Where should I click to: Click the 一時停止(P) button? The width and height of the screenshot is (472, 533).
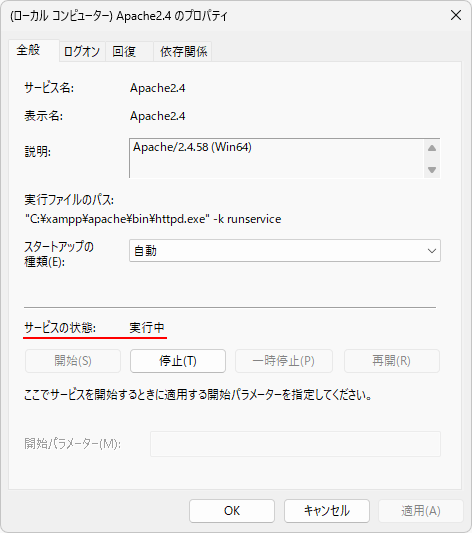tap(284, 361)
